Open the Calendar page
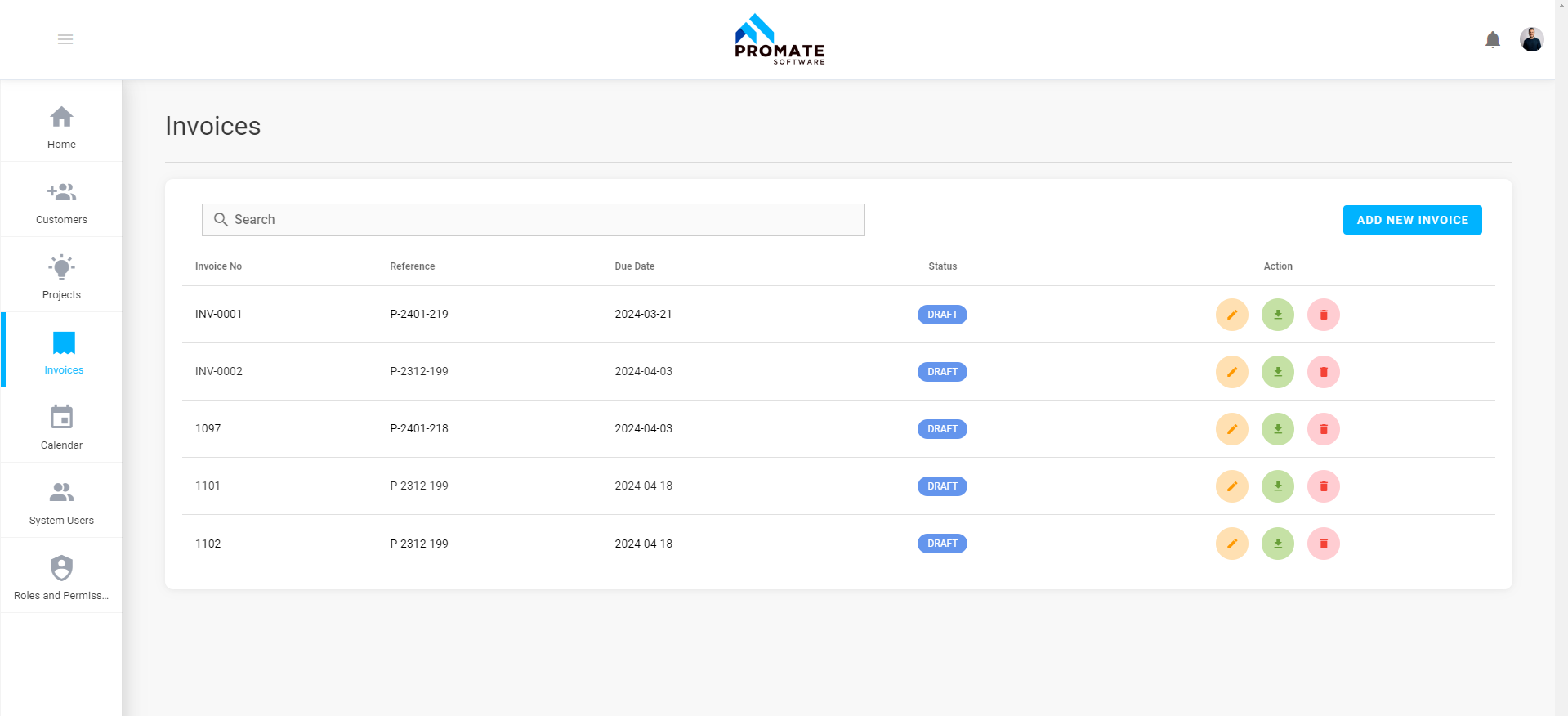Viewport: 1568px width, 716px height. 61,427
